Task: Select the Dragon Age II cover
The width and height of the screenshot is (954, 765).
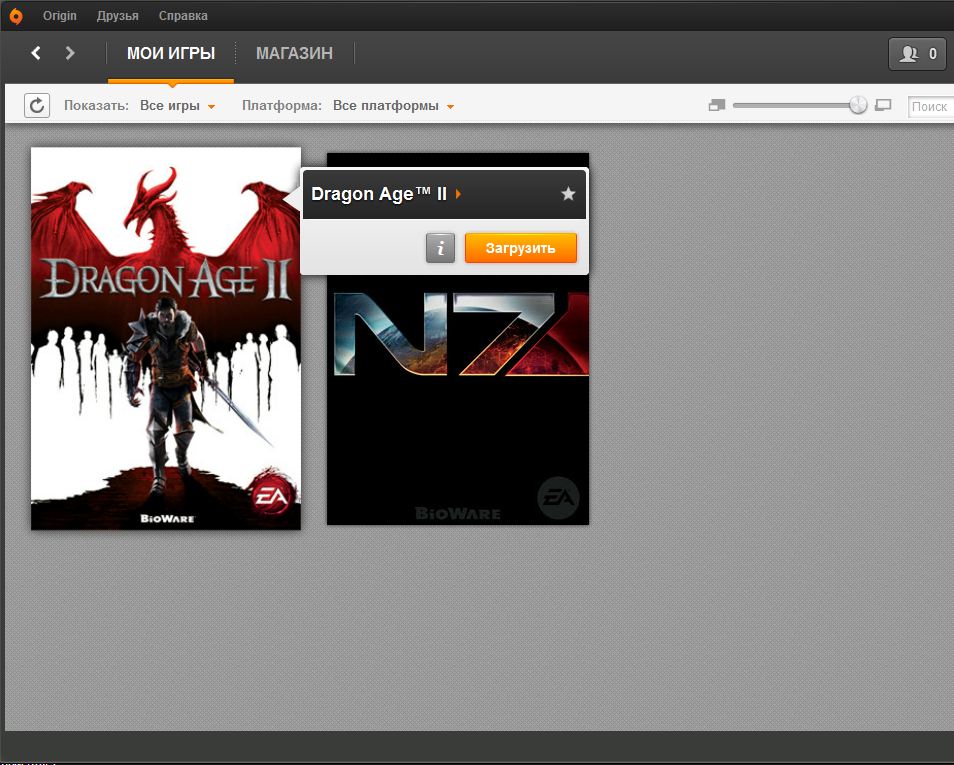Action: click(166, 338)
